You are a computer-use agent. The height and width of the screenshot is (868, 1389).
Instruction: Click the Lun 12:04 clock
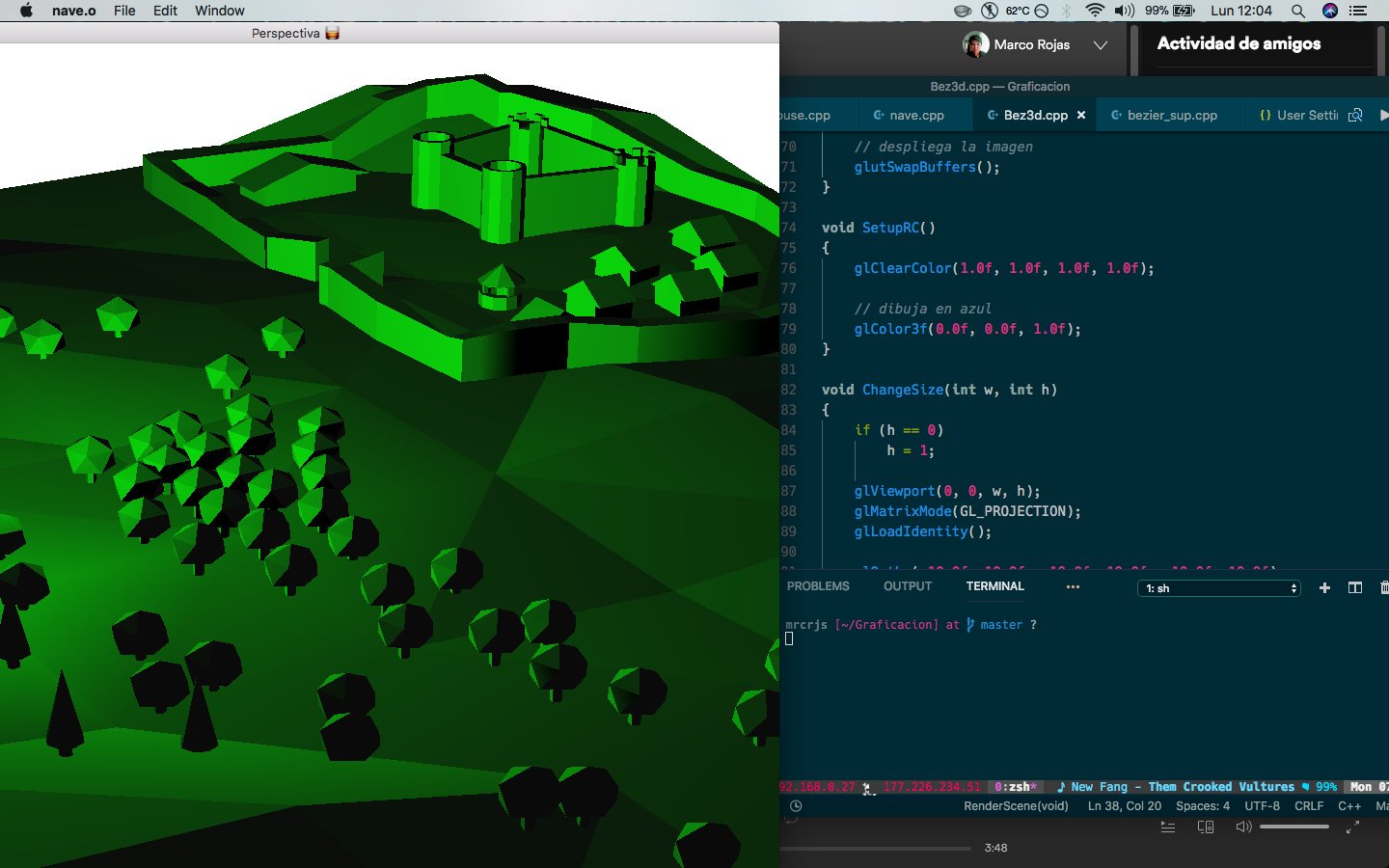[1241, 11]
